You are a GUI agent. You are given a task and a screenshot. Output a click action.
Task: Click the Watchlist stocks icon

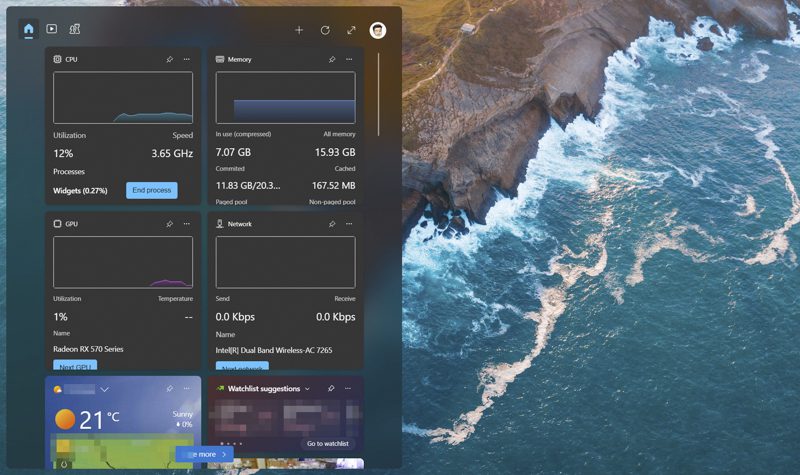point(220,388)
